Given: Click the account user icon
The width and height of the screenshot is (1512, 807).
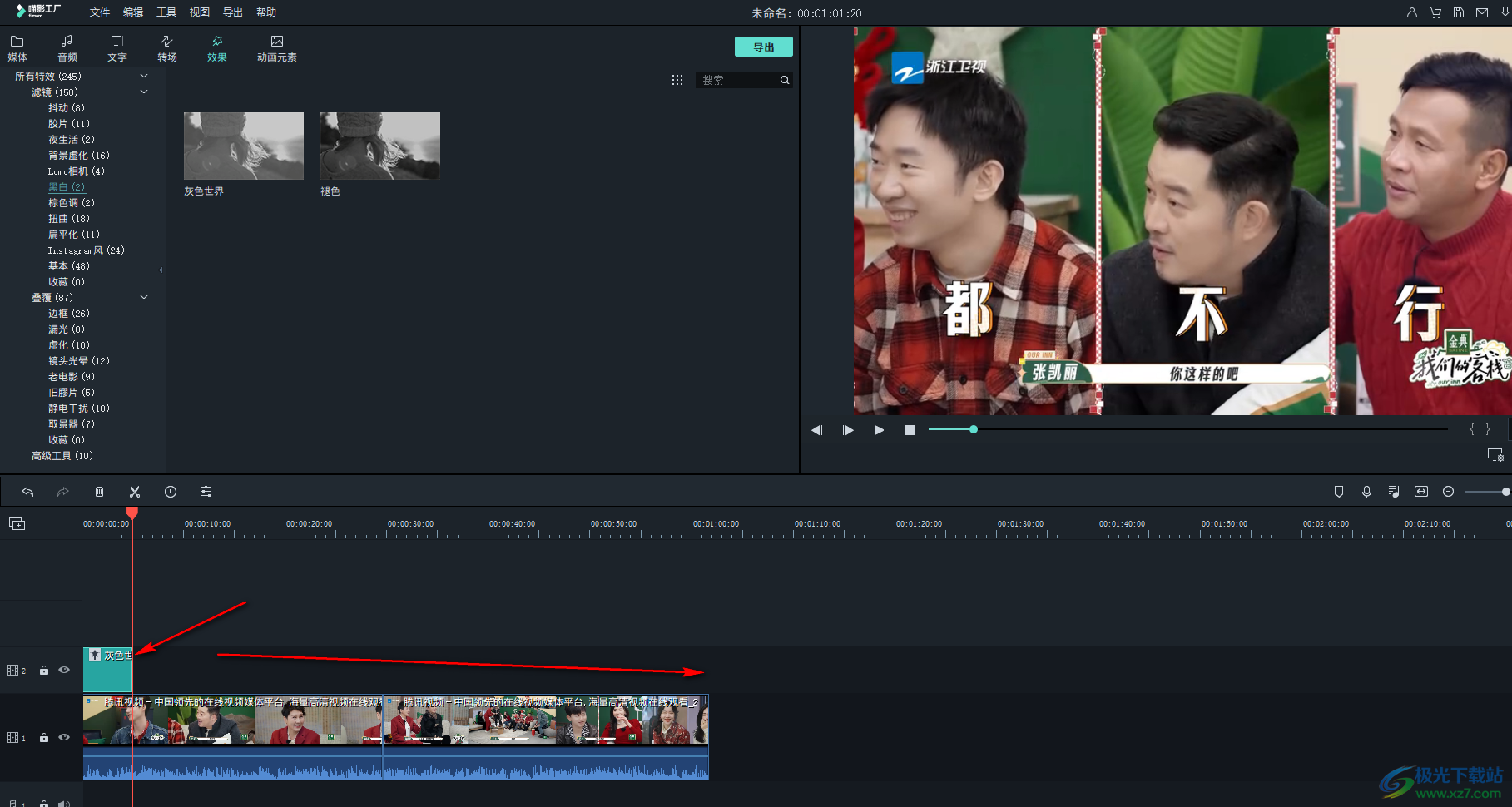Looking at the screenshot, I should tap(1412, 12).
